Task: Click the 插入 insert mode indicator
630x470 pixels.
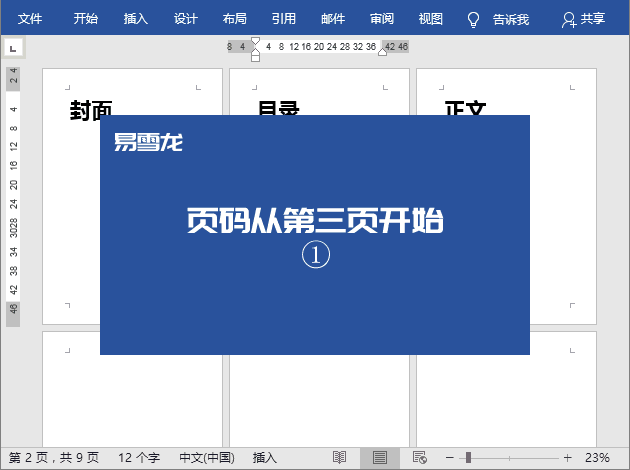Action: (x=264, y=458)
